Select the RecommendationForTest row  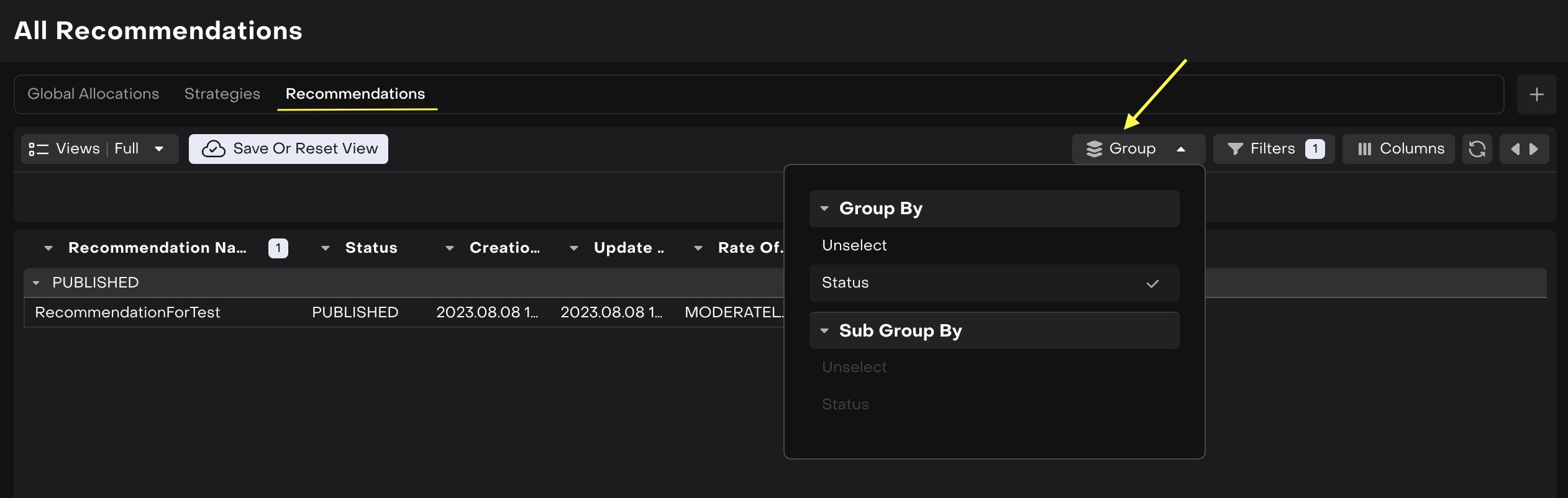pyautogui.click(x=127, y=312)
